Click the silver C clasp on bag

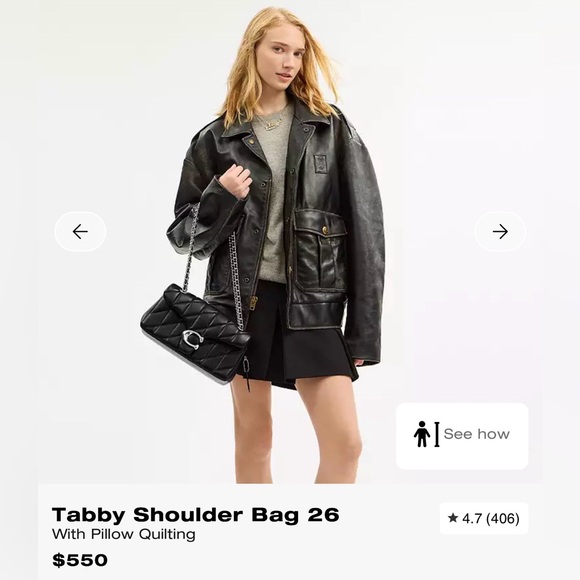tap(192, 338)
